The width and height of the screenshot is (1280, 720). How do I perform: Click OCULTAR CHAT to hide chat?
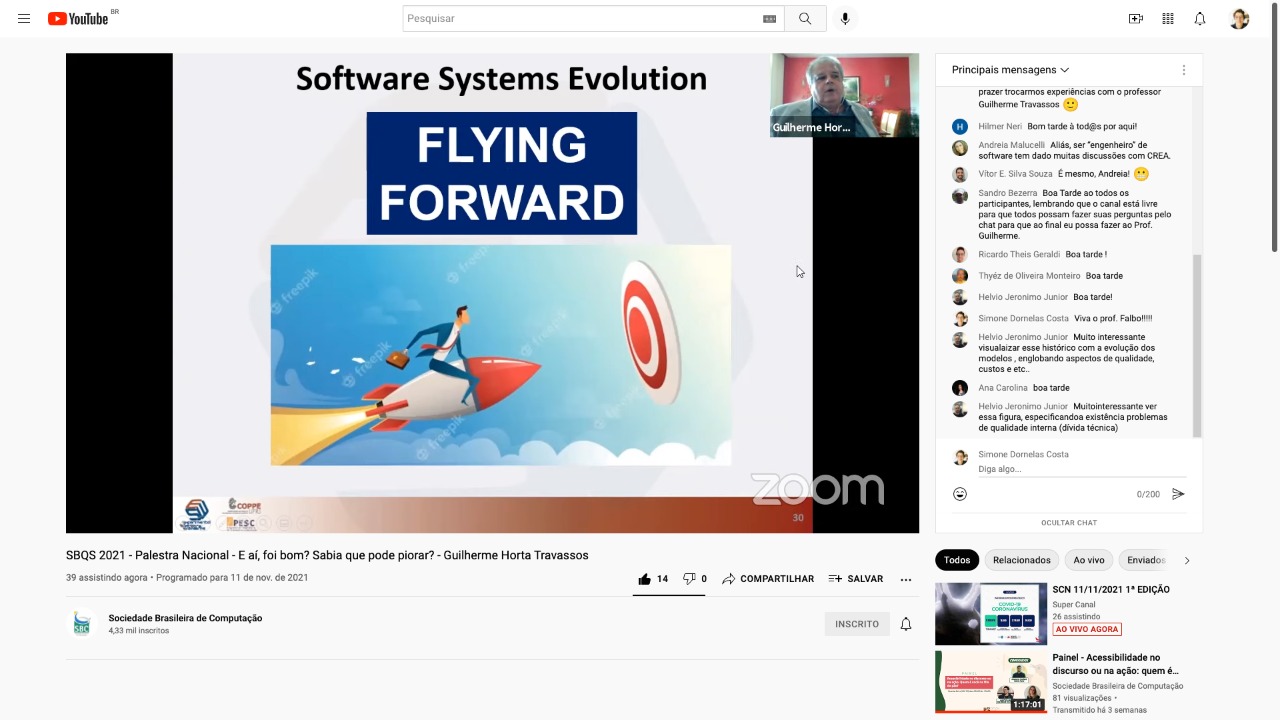[1069, 523]
